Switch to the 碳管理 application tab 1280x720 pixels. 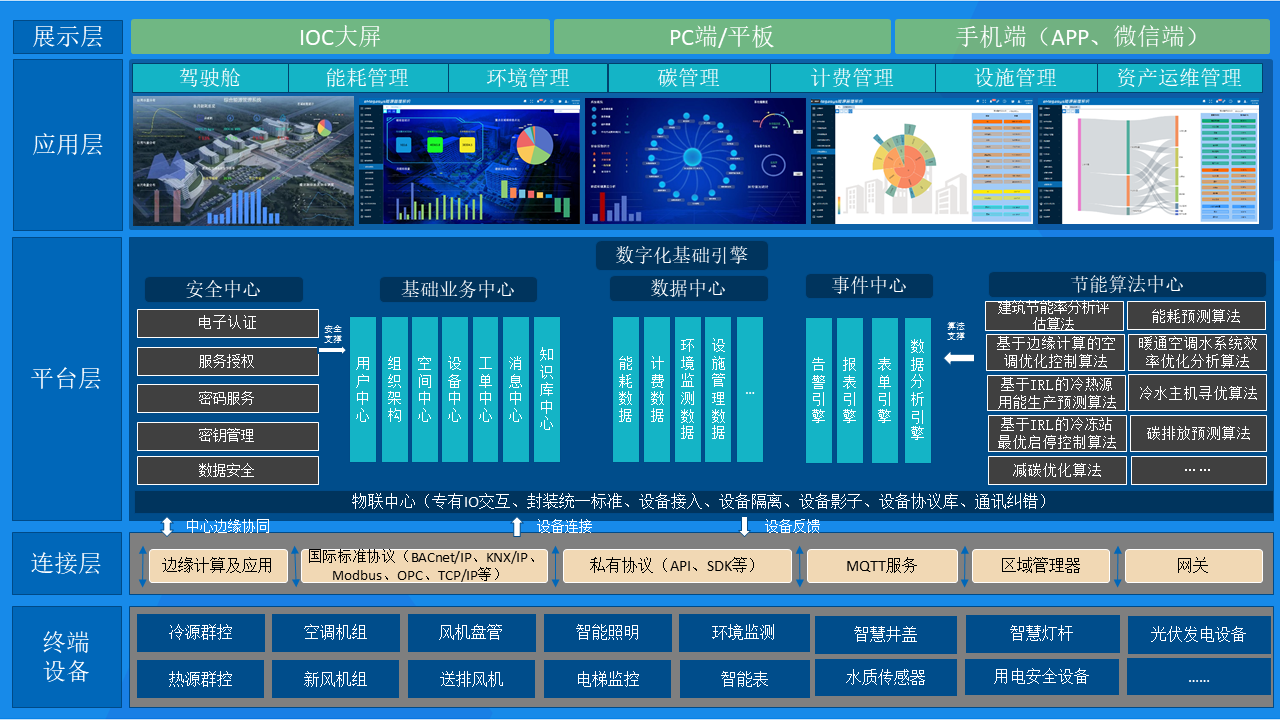pos(688,77)
